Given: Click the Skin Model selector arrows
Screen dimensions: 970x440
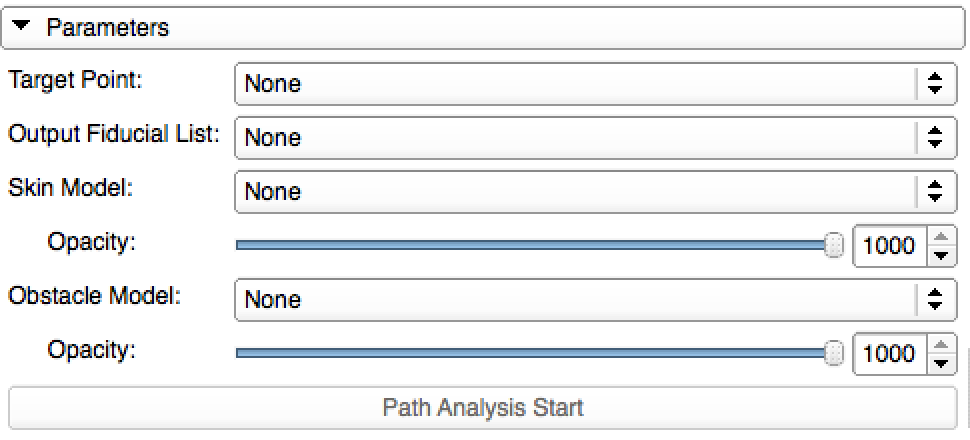Looking at the screenshot, I should click(935, 191).
